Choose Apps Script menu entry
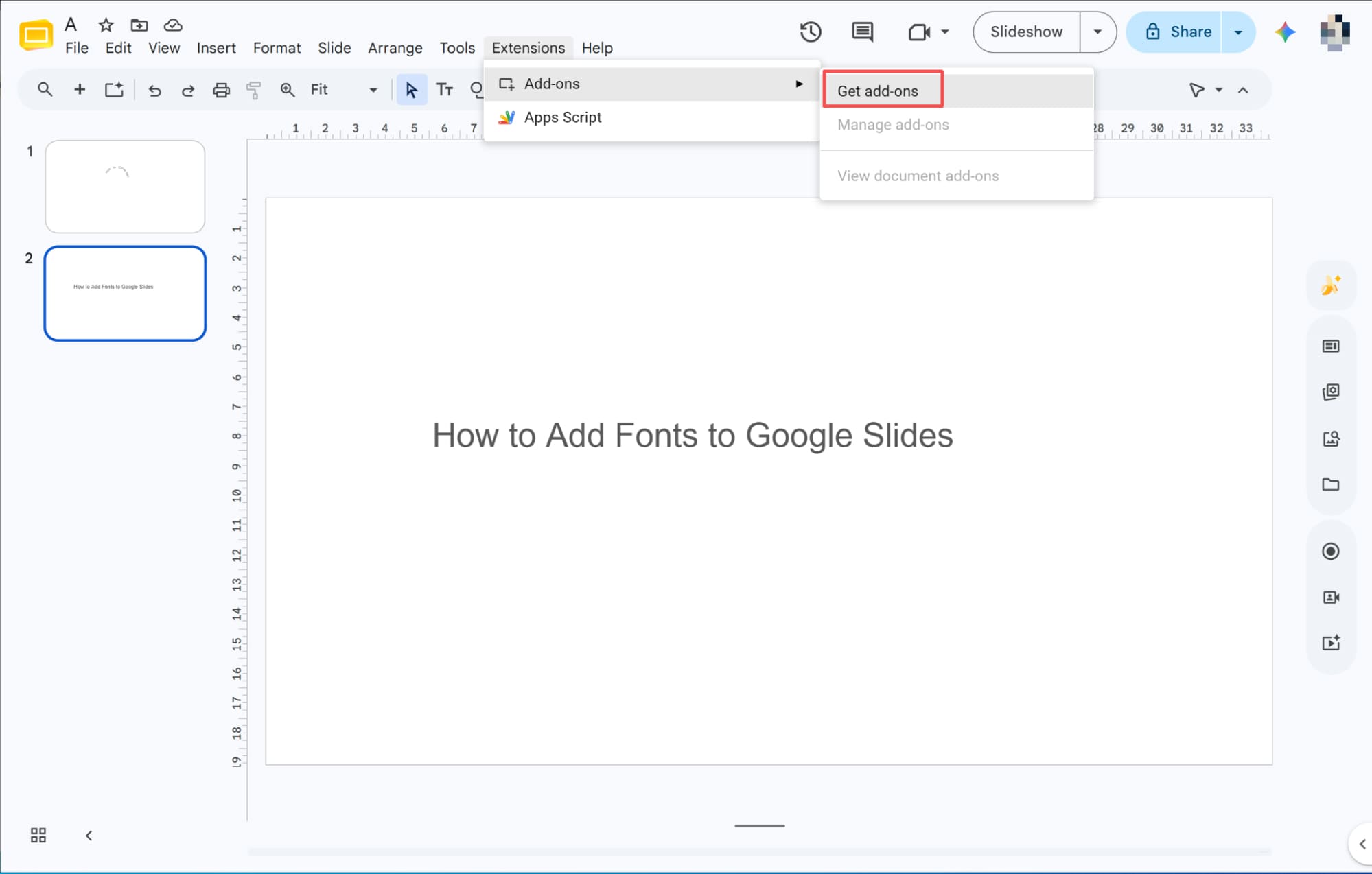Viewport: 1372px width, 874px height. click(x=651, y=117)
